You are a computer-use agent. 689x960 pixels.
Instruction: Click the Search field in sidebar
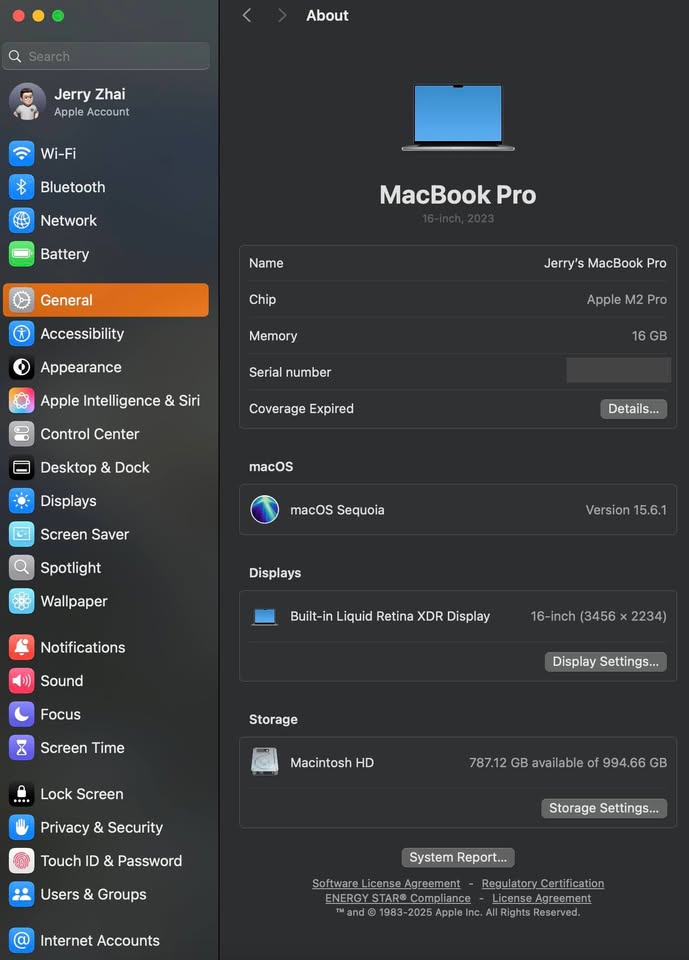[106, 57]
